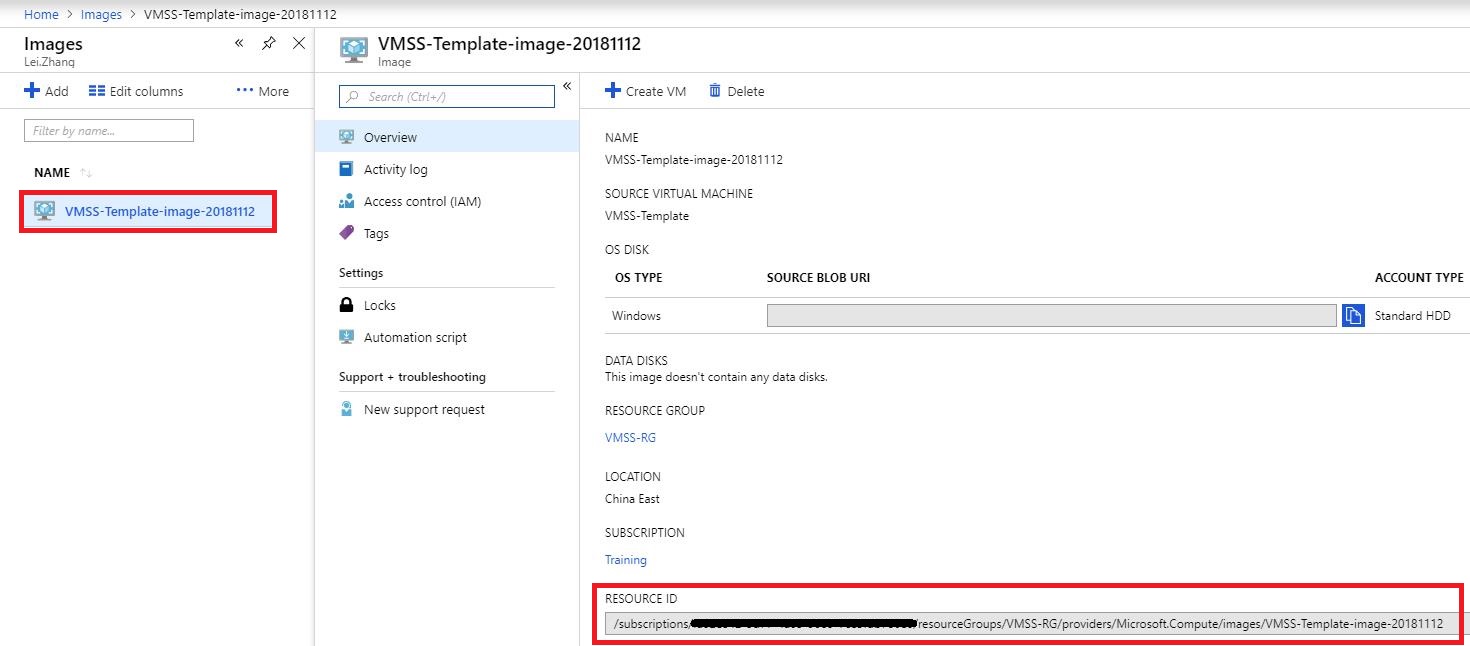Click the name value under NAME label
Image resolution: width=1470 pixels, height=646 pixels.
(694, 160)
